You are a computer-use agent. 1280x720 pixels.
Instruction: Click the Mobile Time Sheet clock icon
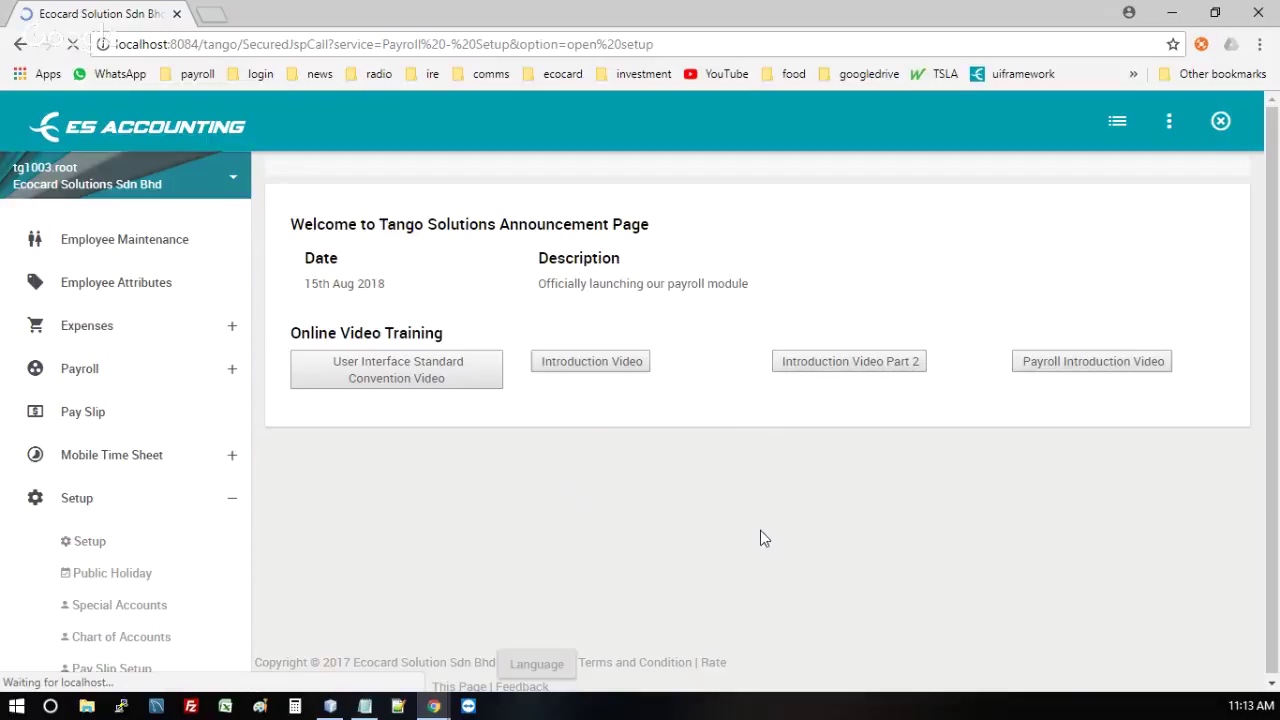tap(35, 454)
